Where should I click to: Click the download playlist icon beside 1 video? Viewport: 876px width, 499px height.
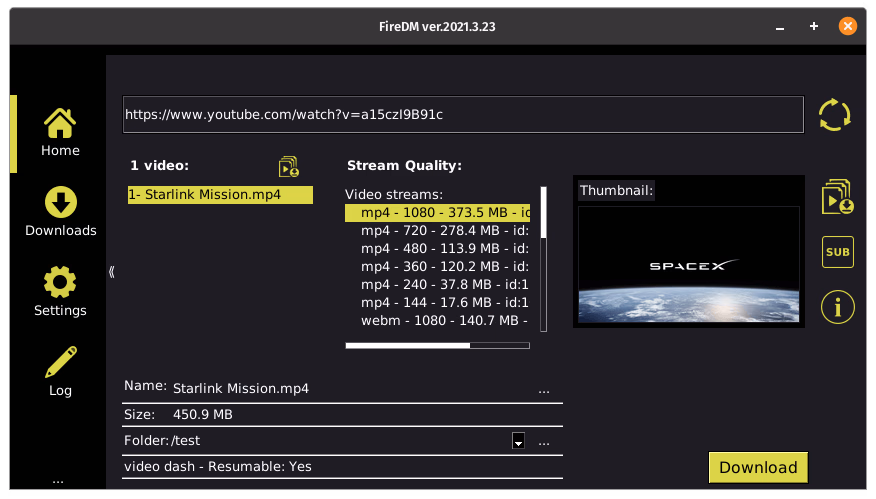pyautogui.click(x=289, y=167)
